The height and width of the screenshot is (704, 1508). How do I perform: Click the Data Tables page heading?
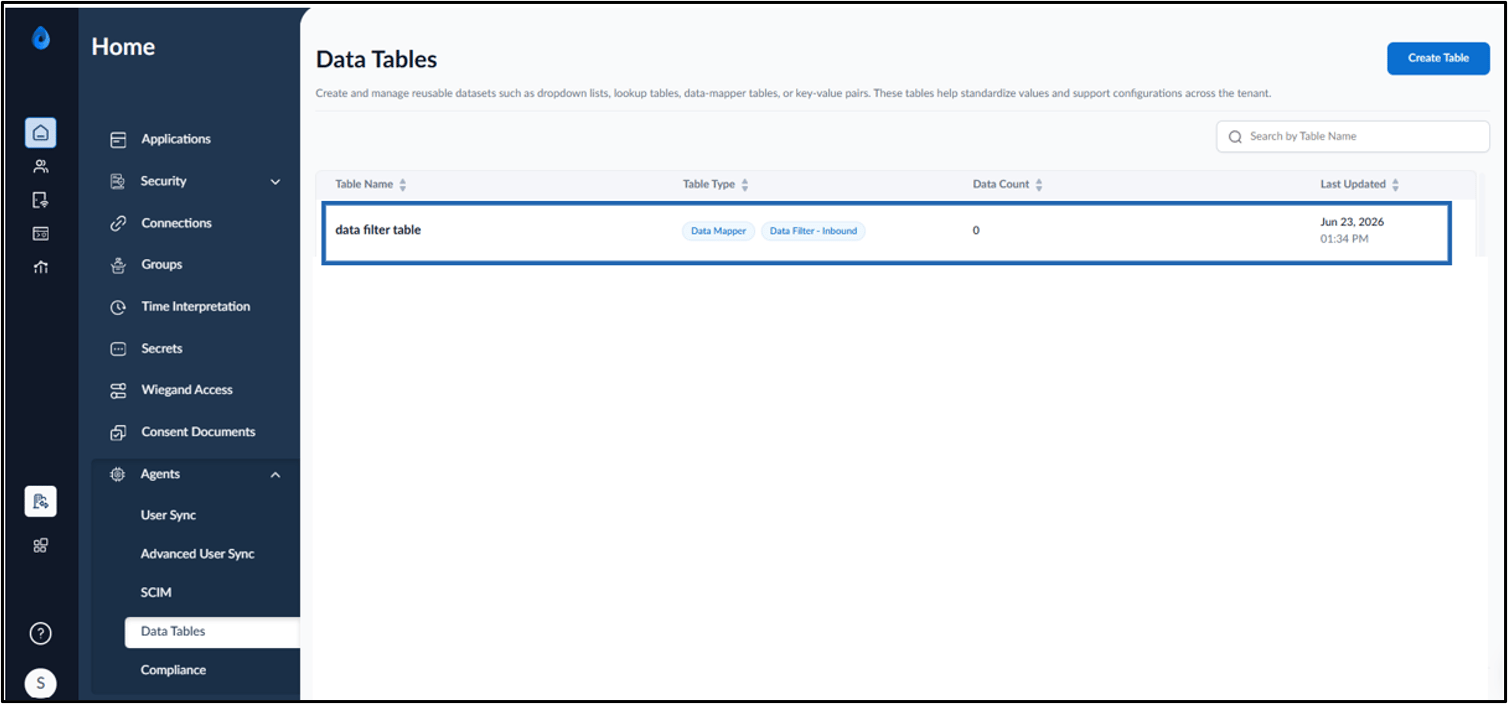pyautogui.click(x=377, y=59)
